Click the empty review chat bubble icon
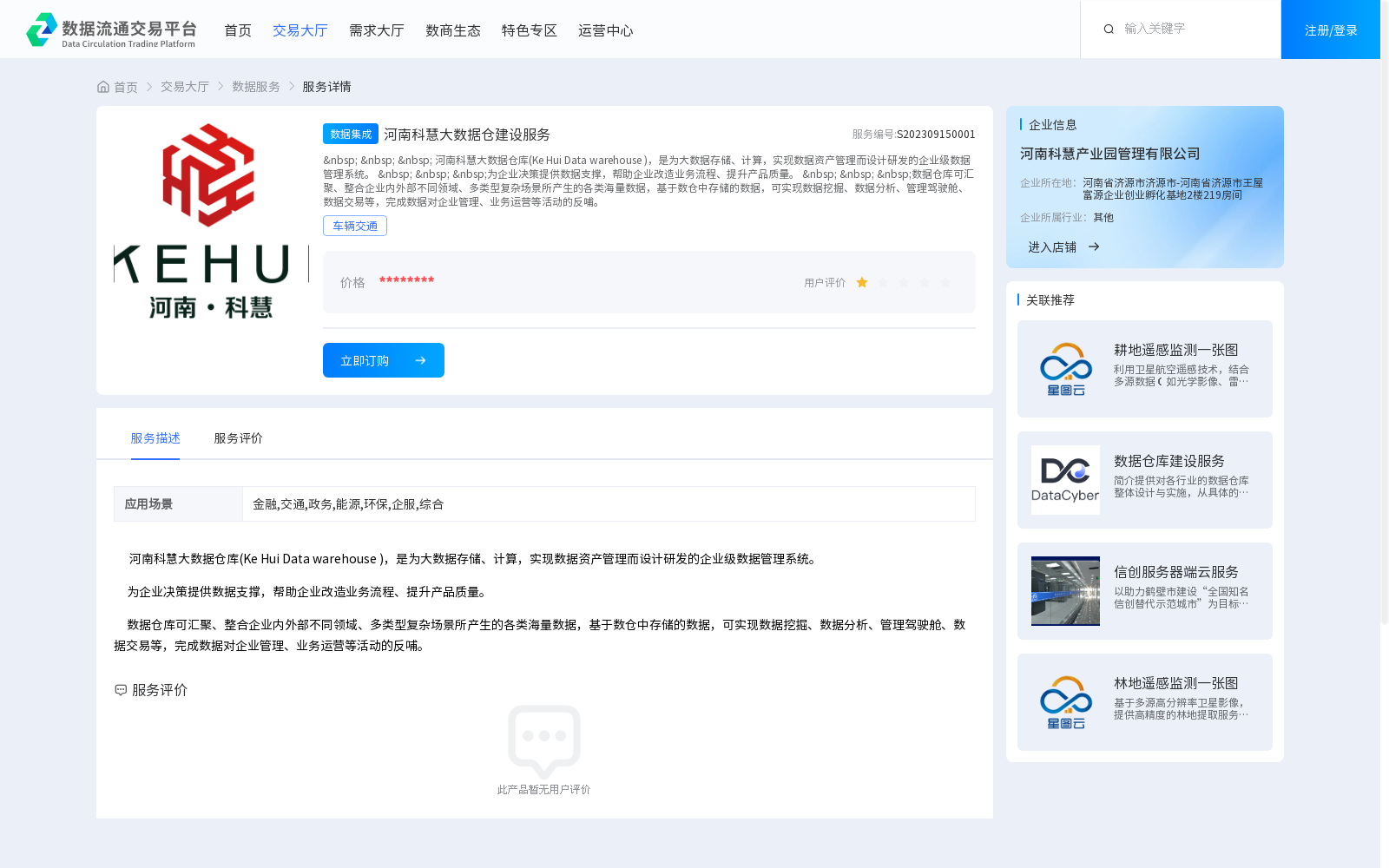The height and width of the screenshot is (868, 1389). [544, 741]
